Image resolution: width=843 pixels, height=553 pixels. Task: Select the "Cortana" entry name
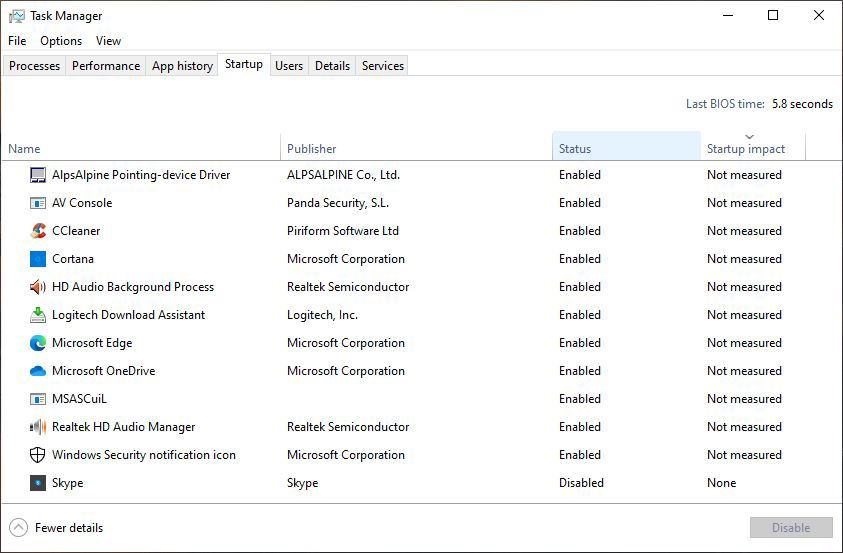tap(73, 259)
